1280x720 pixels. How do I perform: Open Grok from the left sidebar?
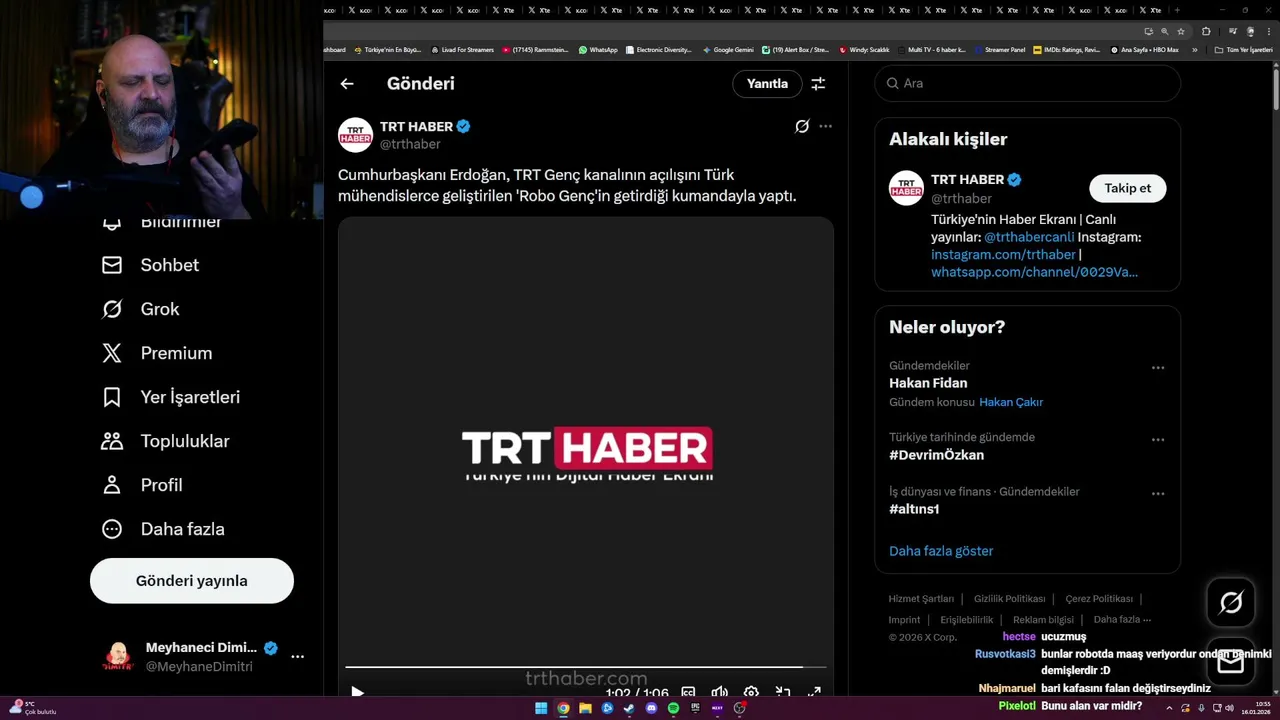140,309
